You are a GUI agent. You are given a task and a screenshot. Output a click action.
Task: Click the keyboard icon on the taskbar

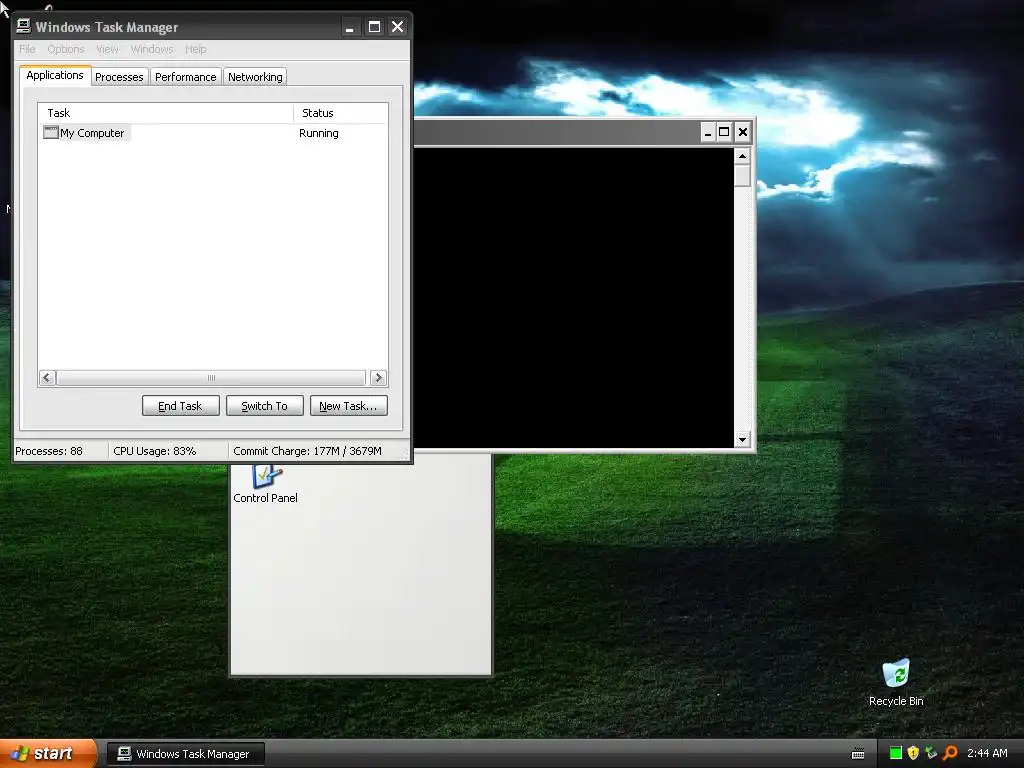858,754
